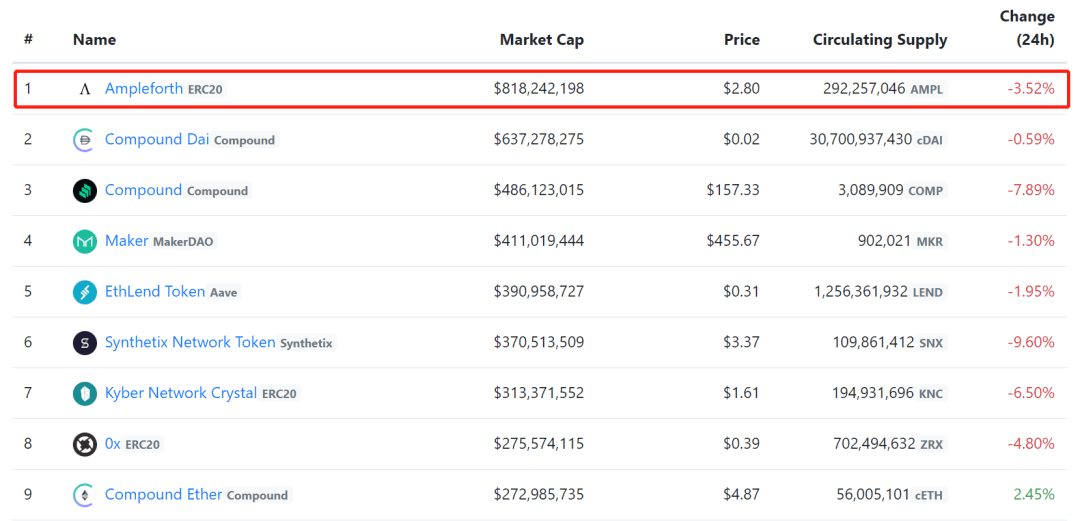
Task: Click the AMPL ticker badge
Action: pyautogui.click(x=928, y=90)
